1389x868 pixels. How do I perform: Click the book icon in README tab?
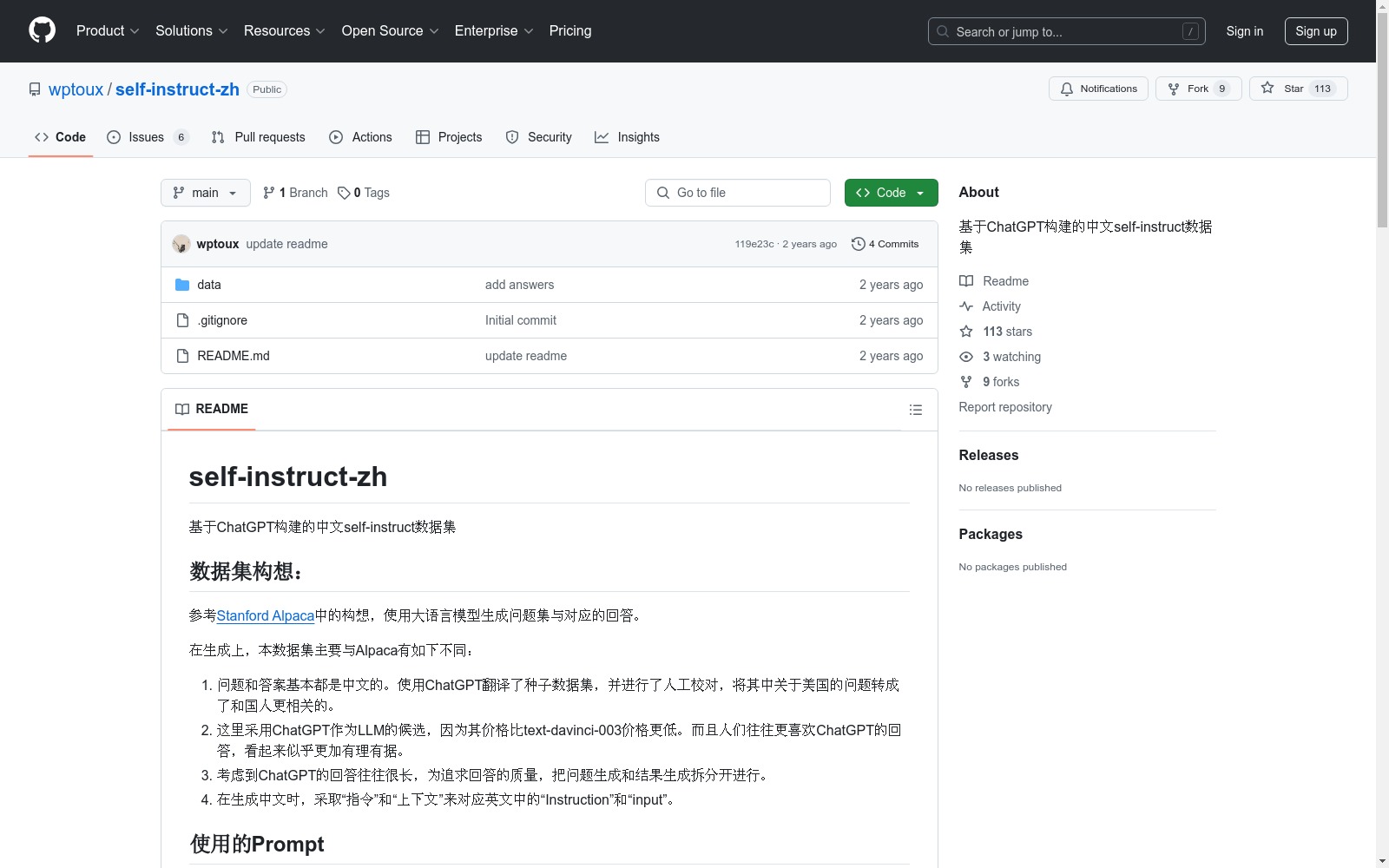tap(182, 409)
